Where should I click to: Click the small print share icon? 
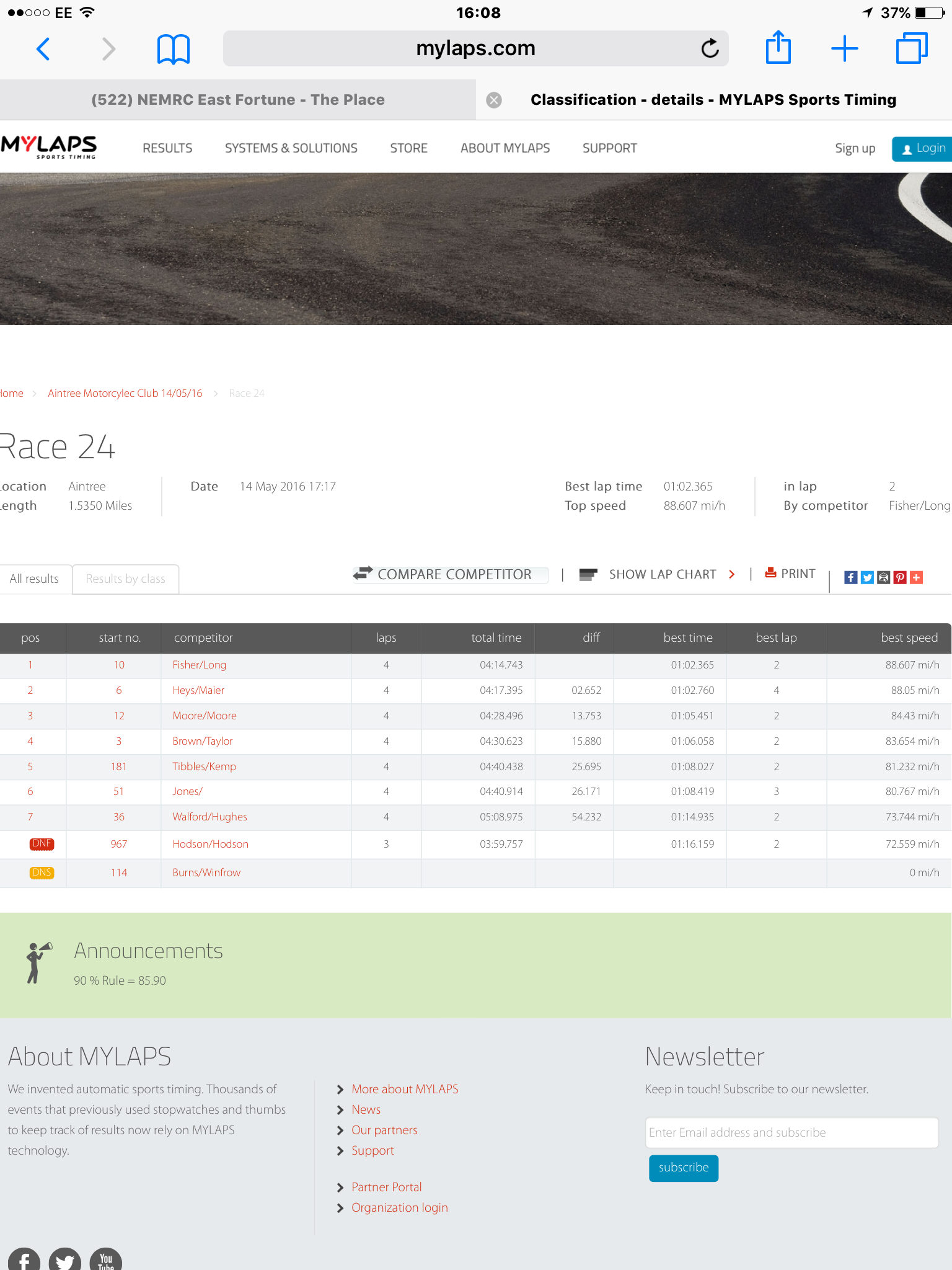coord(884,577)
